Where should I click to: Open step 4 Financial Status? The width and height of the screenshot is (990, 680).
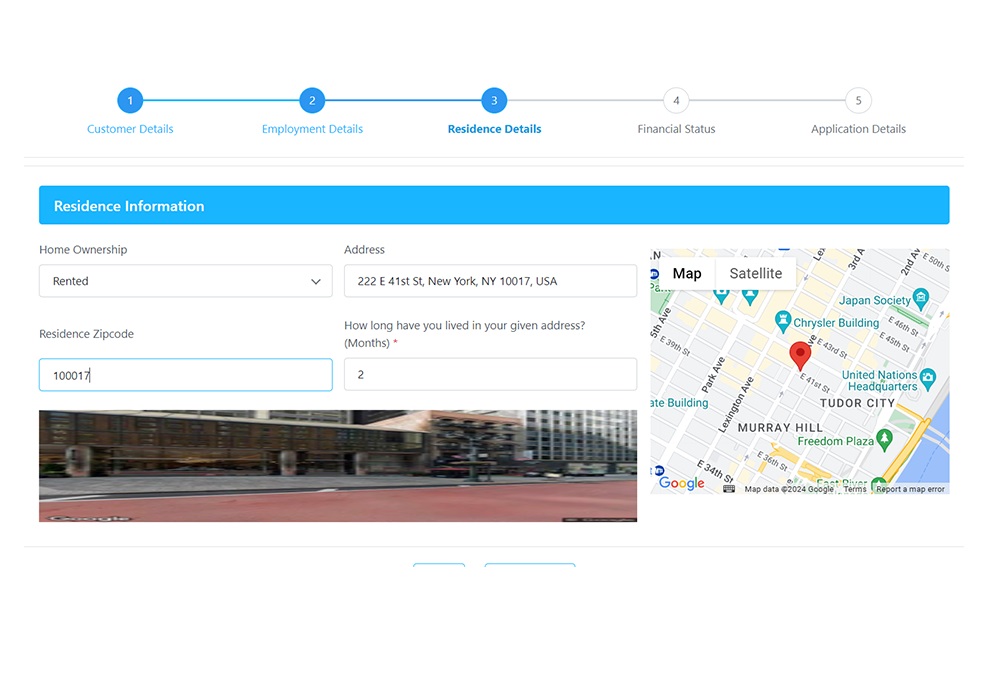click(x=676, y=101)
